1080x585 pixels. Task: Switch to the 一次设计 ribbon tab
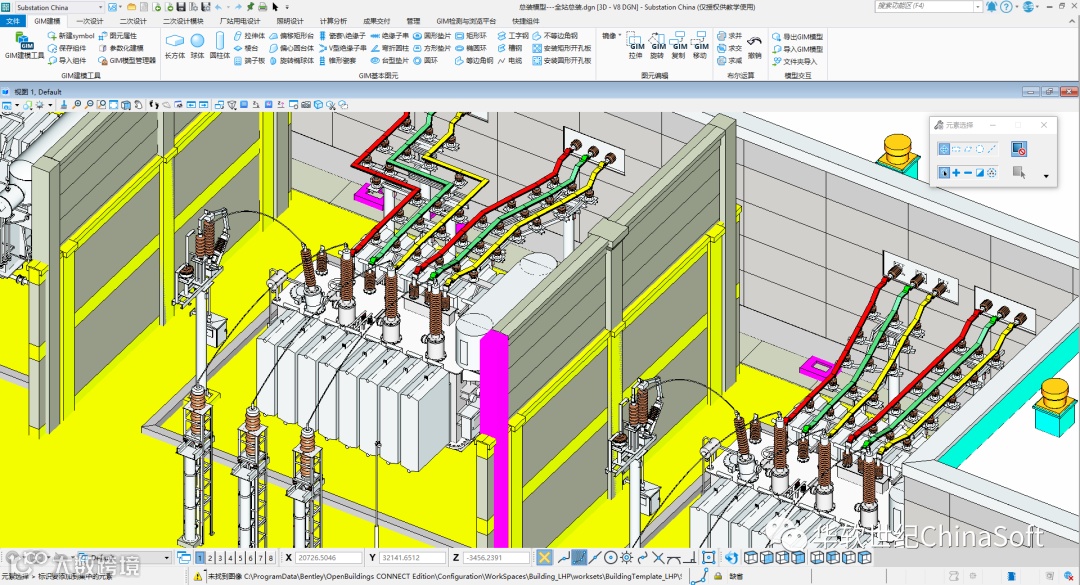pyautogui.click(x=90, y=21)
